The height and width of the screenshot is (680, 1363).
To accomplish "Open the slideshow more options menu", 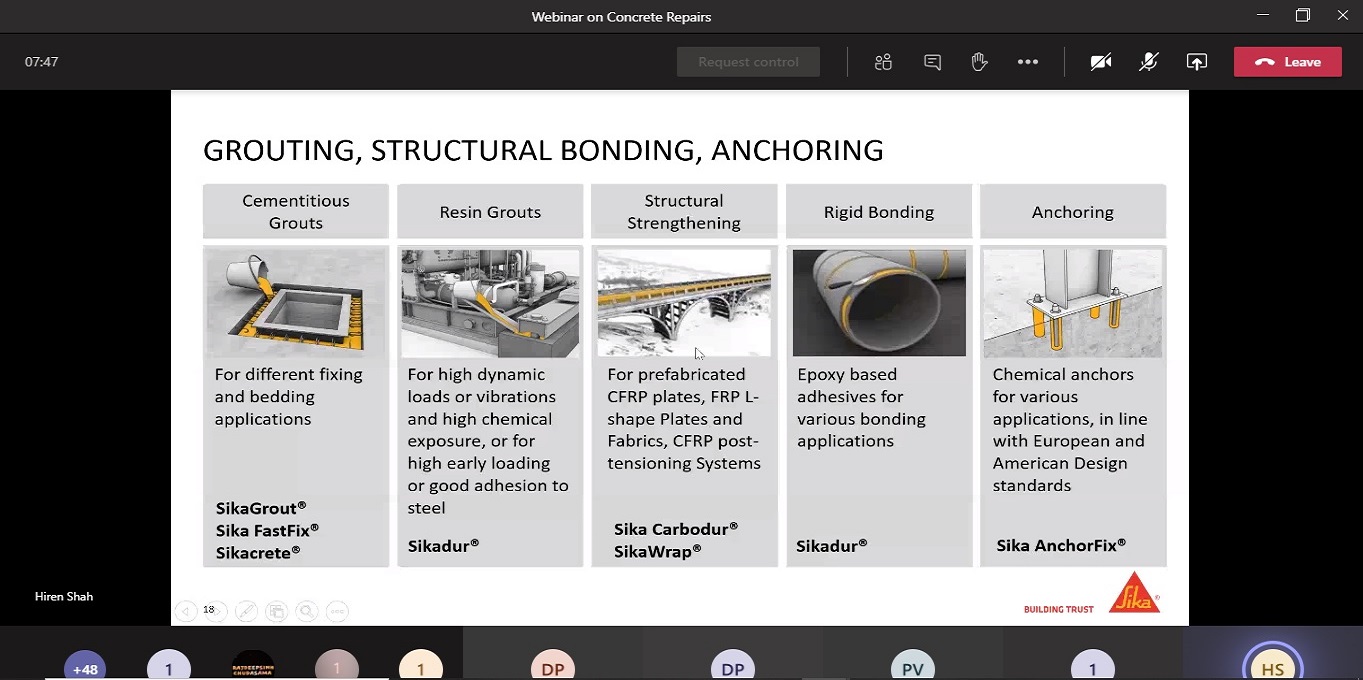I will [x=338, y=611].
